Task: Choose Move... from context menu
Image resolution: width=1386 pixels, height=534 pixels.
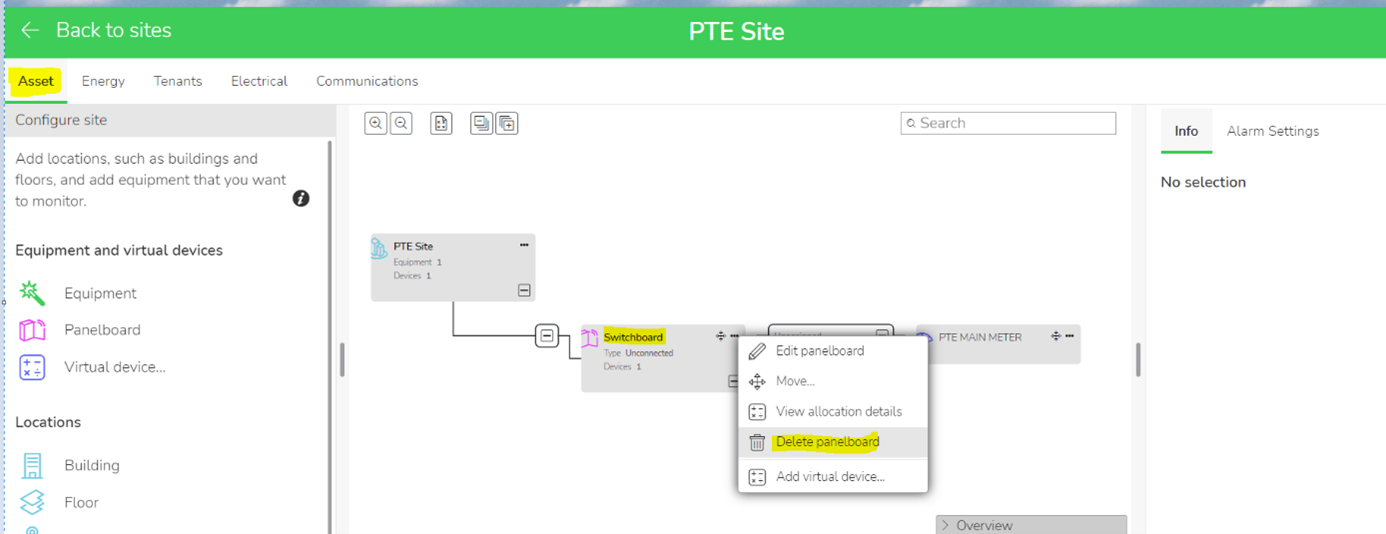Action: (833, 381)
